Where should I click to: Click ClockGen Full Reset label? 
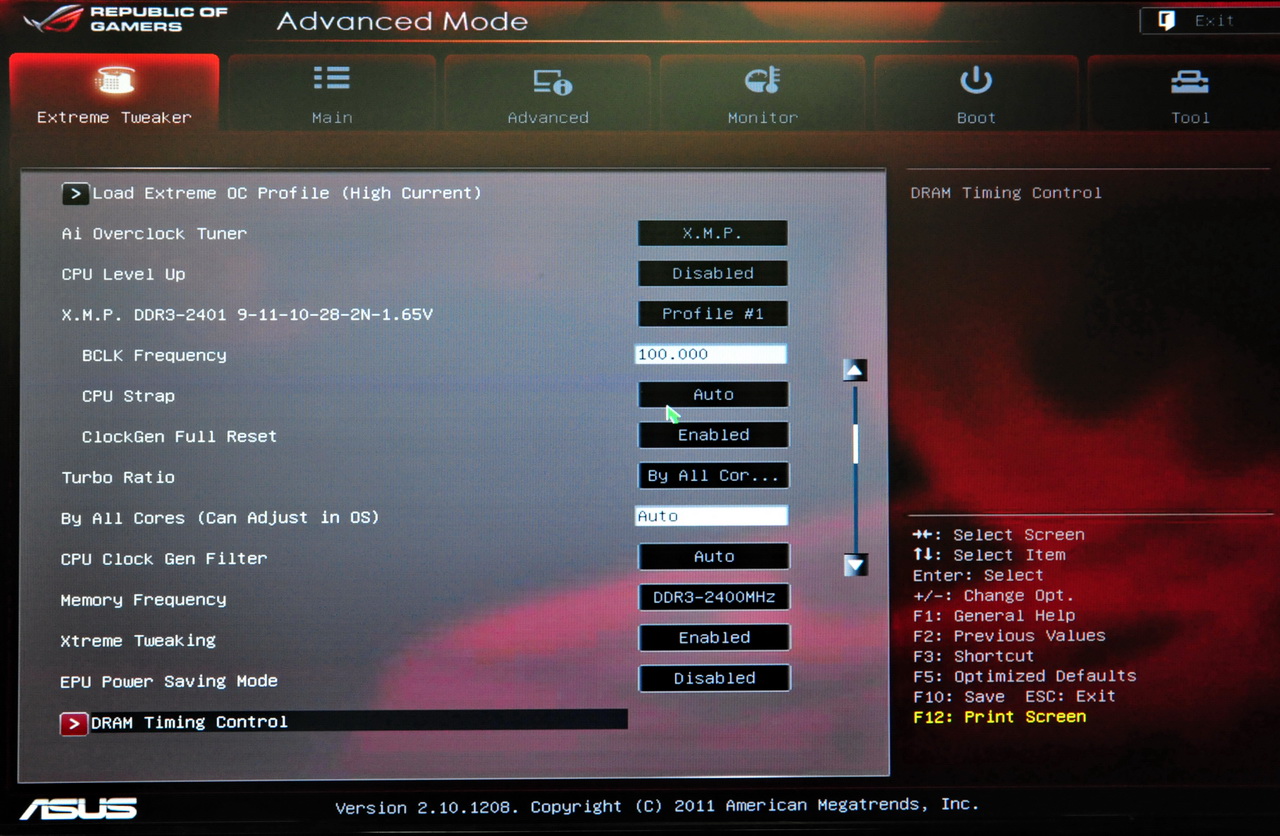(179, 437)
